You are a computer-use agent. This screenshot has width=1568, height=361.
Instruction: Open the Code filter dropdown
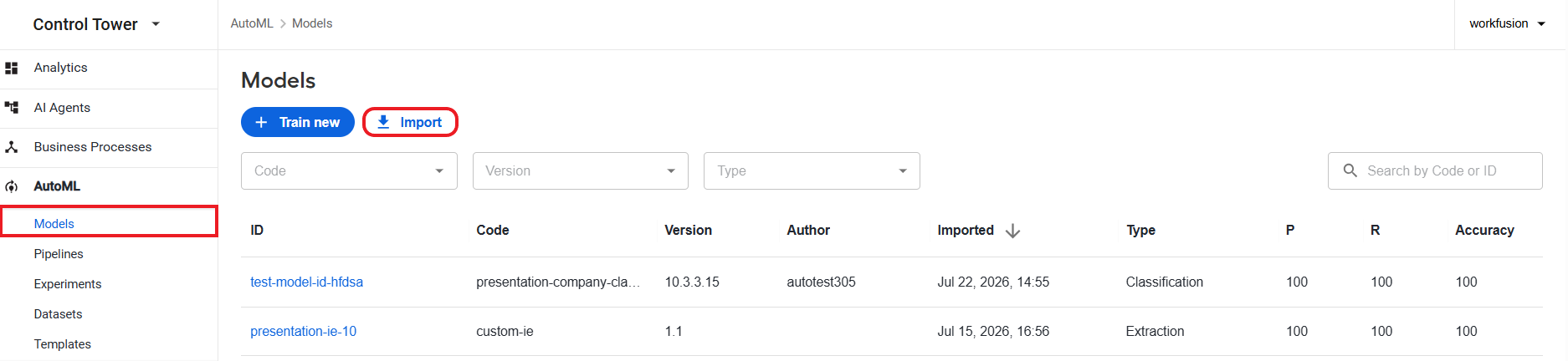(349, 170)
